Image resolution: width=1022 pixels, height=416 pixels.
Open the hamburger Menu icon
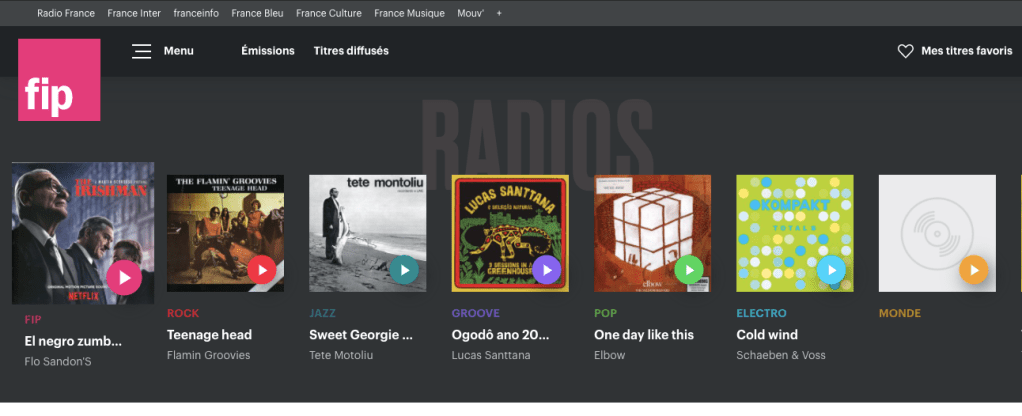pyautogui.click(x=142, y=51)
